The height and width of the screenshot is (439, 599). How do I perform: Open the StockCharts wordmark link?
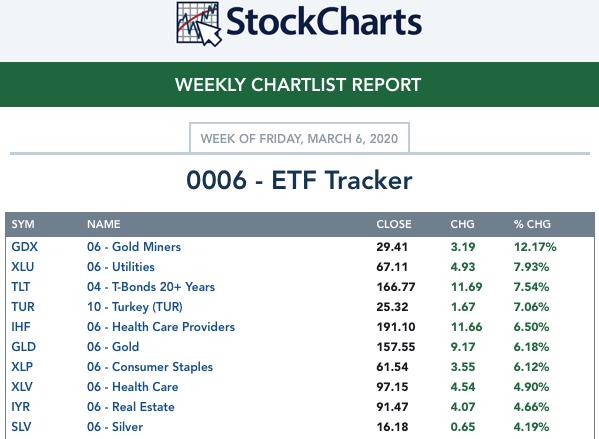click(324, 22)
